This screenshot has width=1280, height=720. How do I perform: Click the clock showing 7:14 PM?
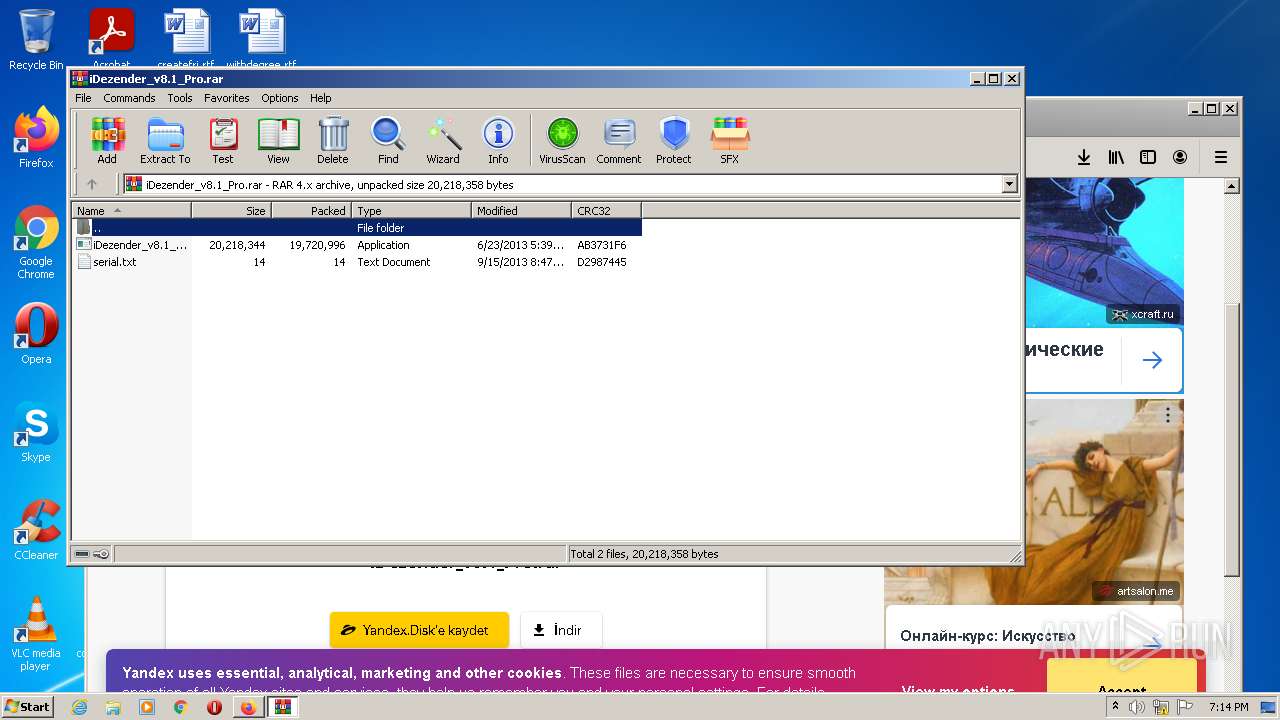[1229, 707]
